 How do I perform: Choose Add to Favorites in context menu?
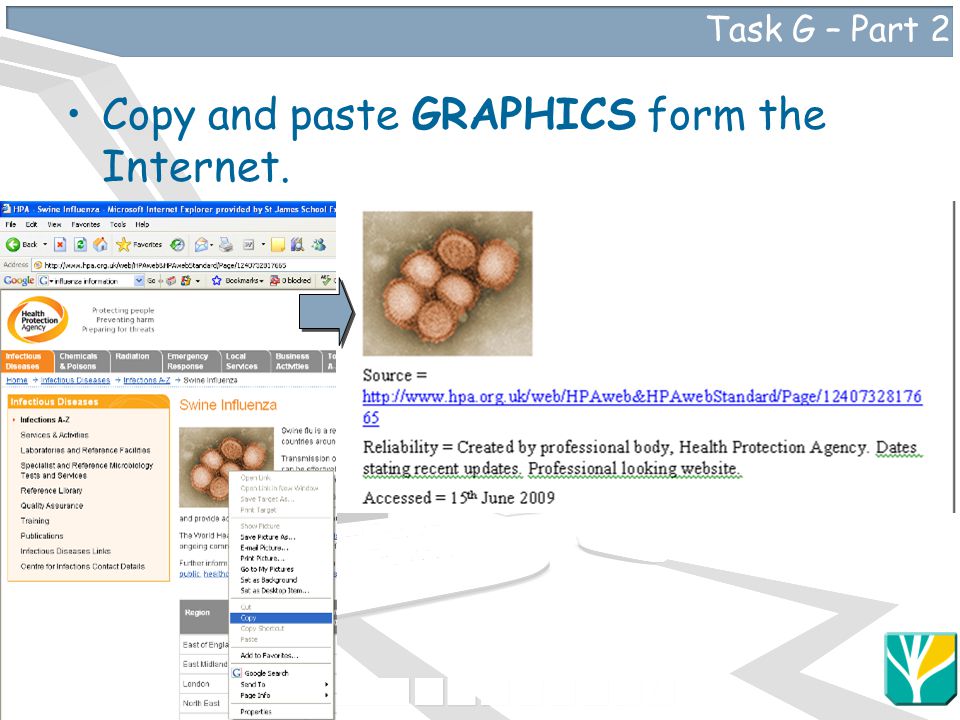coord(281,656)
